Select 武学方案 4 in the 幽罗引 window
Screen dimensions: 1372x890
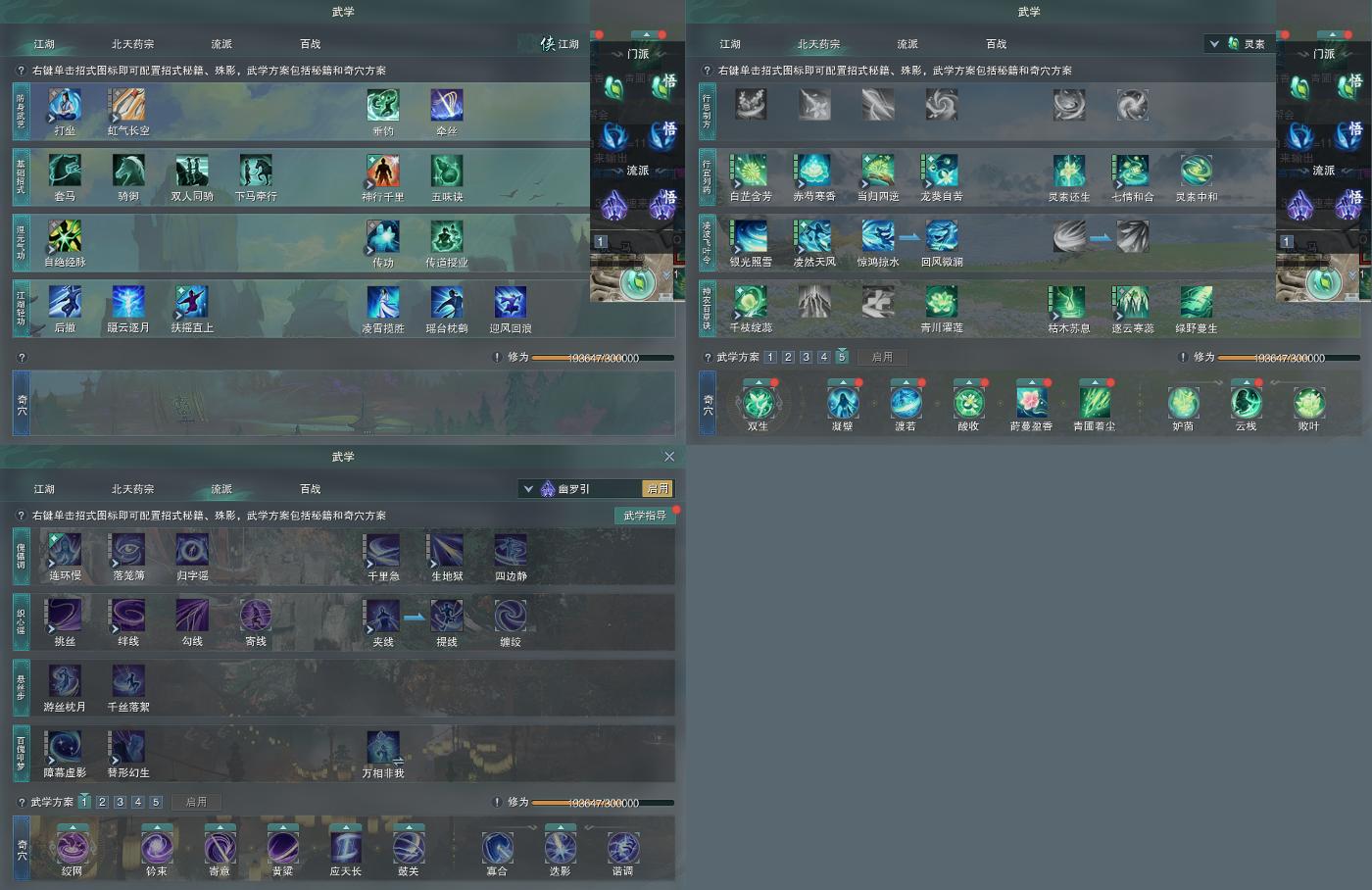[x=137, y=802]
